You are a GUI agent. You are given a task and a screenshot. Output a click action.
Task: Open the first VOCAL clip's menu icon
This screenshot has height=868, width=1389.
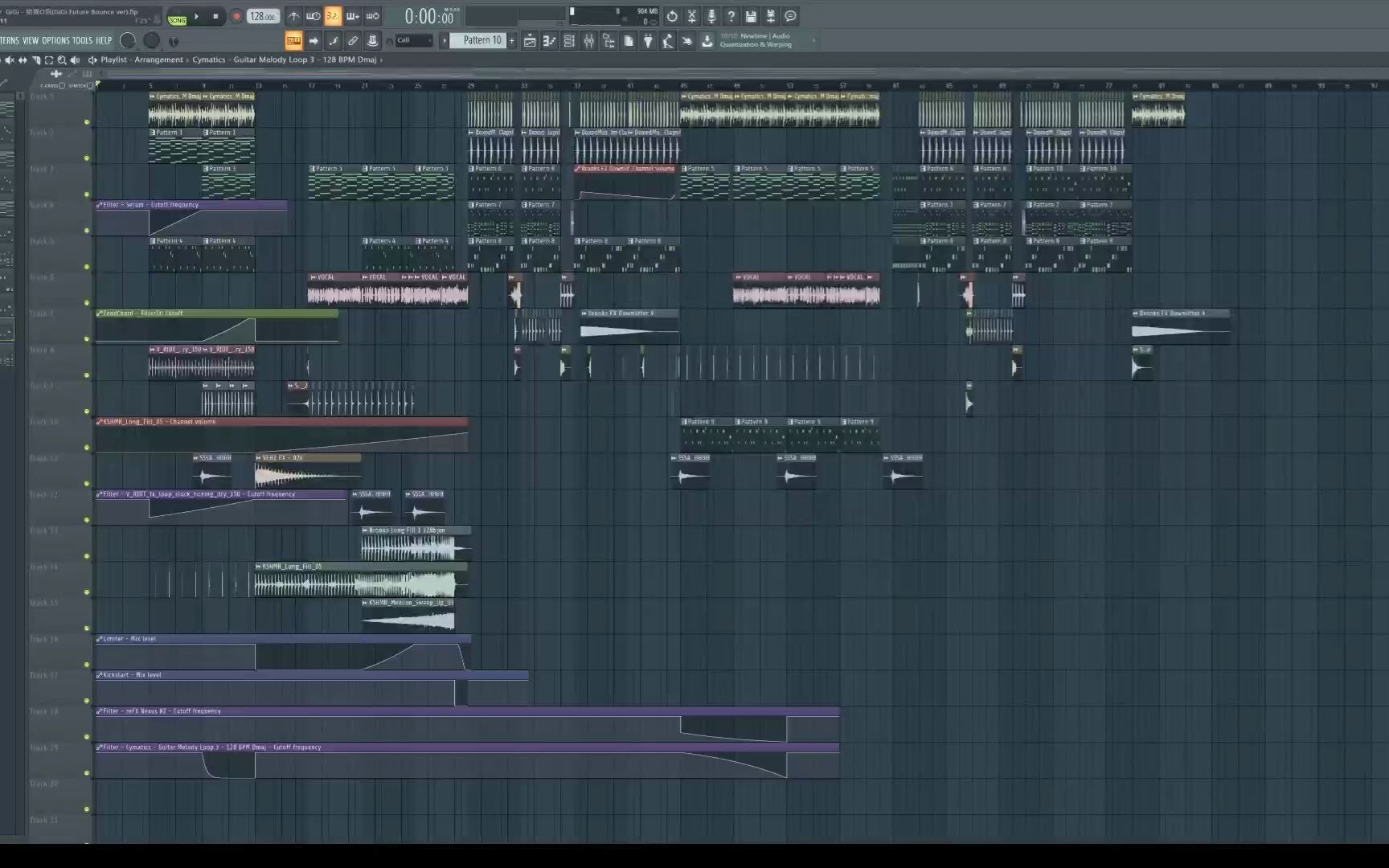click(x=313, y=277)
